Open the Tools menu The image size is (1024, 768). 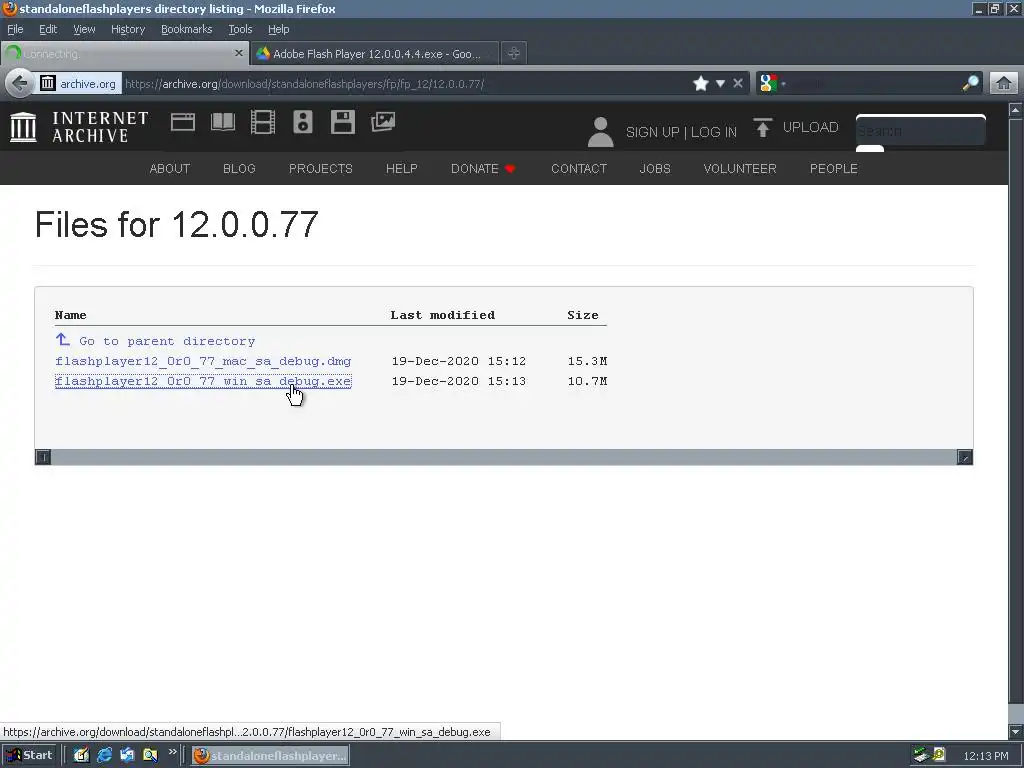(240, 29)
